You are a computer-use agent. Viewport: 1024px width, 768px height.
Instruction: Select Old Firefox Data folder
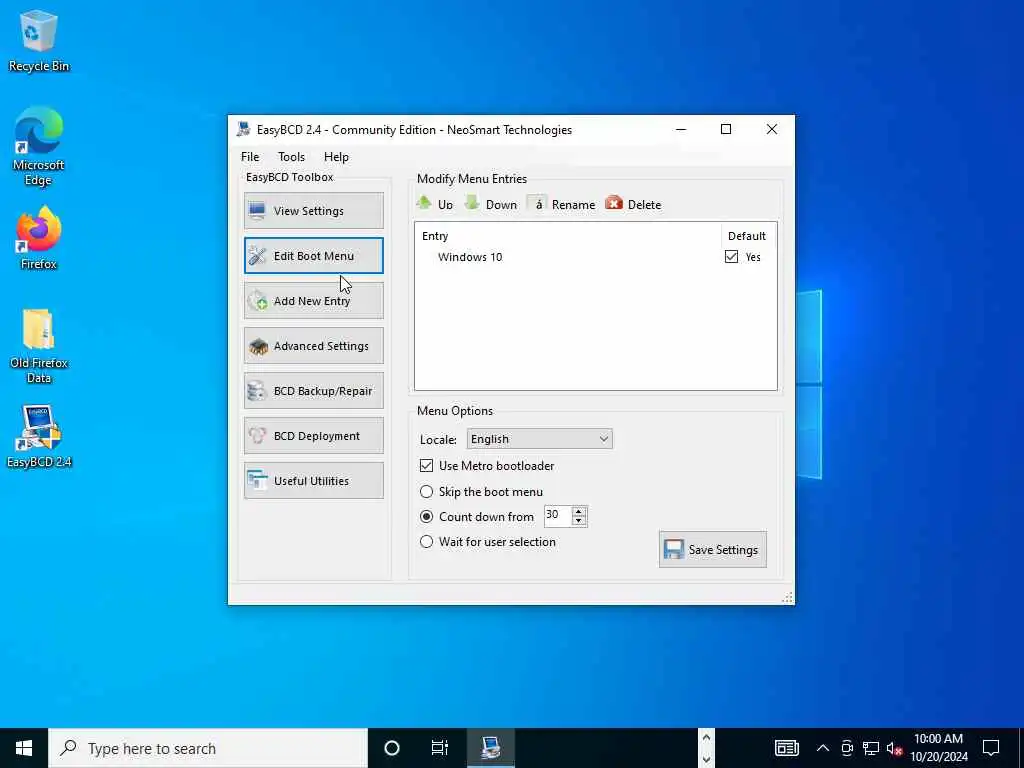pos(39,346)
